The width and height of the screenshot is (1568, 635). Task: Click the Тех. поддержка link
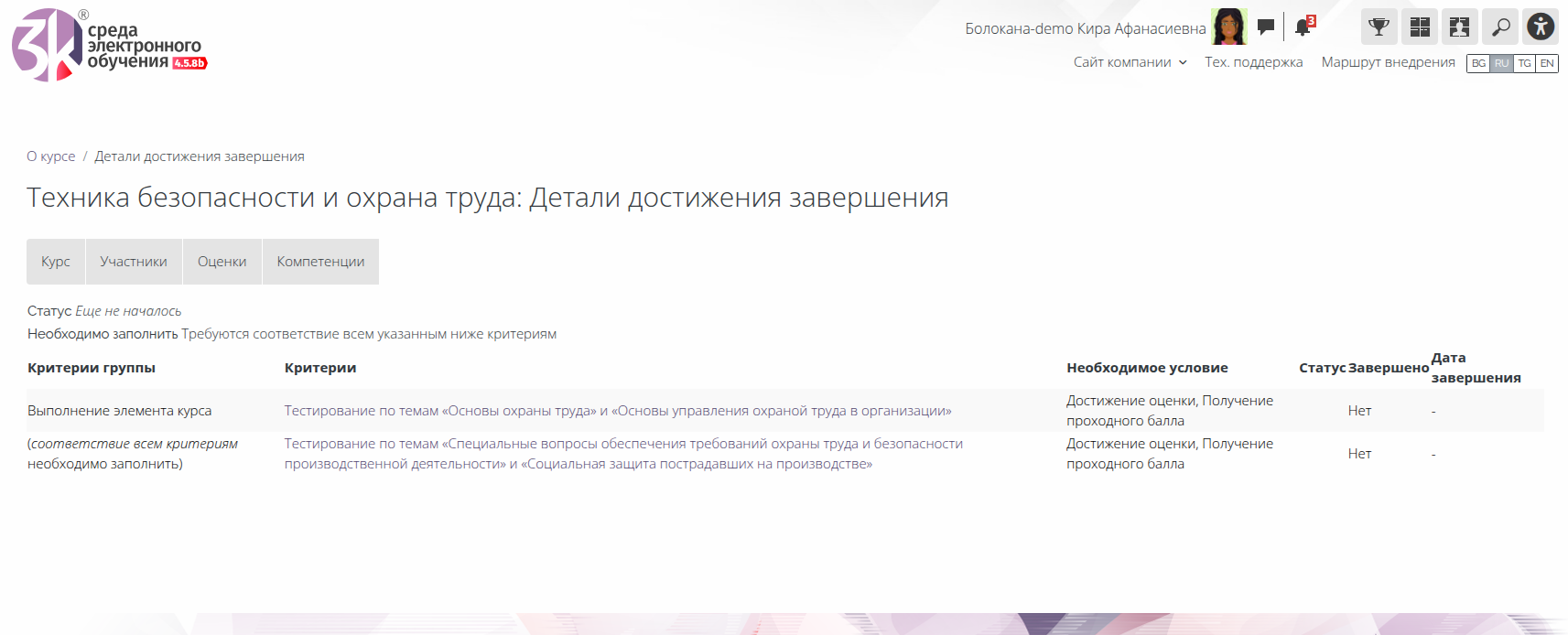coord(1253,62)
